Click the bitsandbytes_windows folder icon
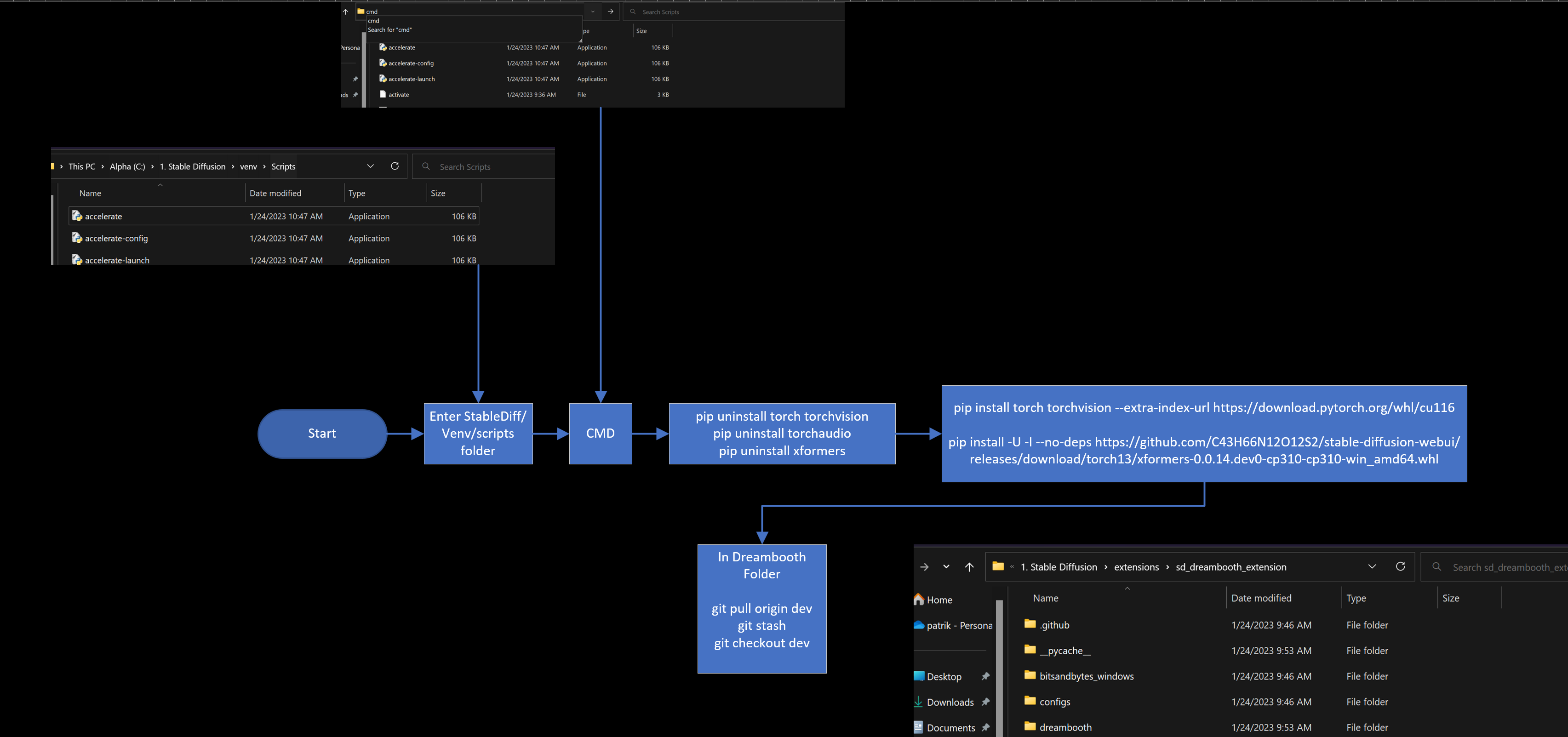Image resolution: width=1568 pixels, height=737 pixels. tap(1030, 675)
